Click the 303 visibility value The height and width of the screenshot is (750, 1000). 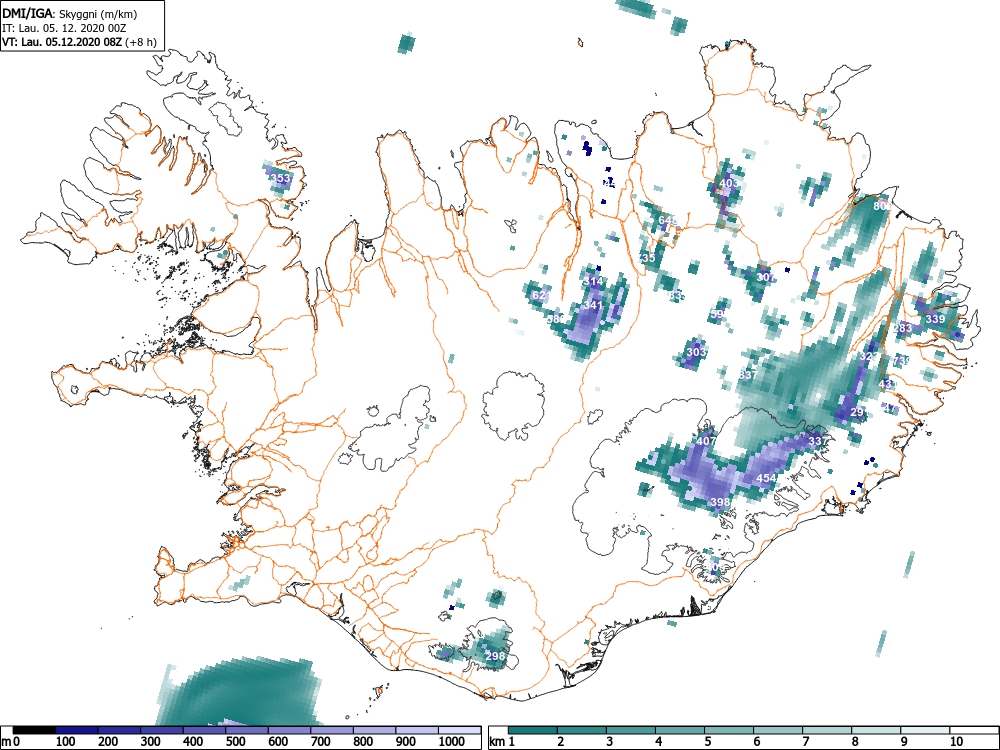pos(696,352)
